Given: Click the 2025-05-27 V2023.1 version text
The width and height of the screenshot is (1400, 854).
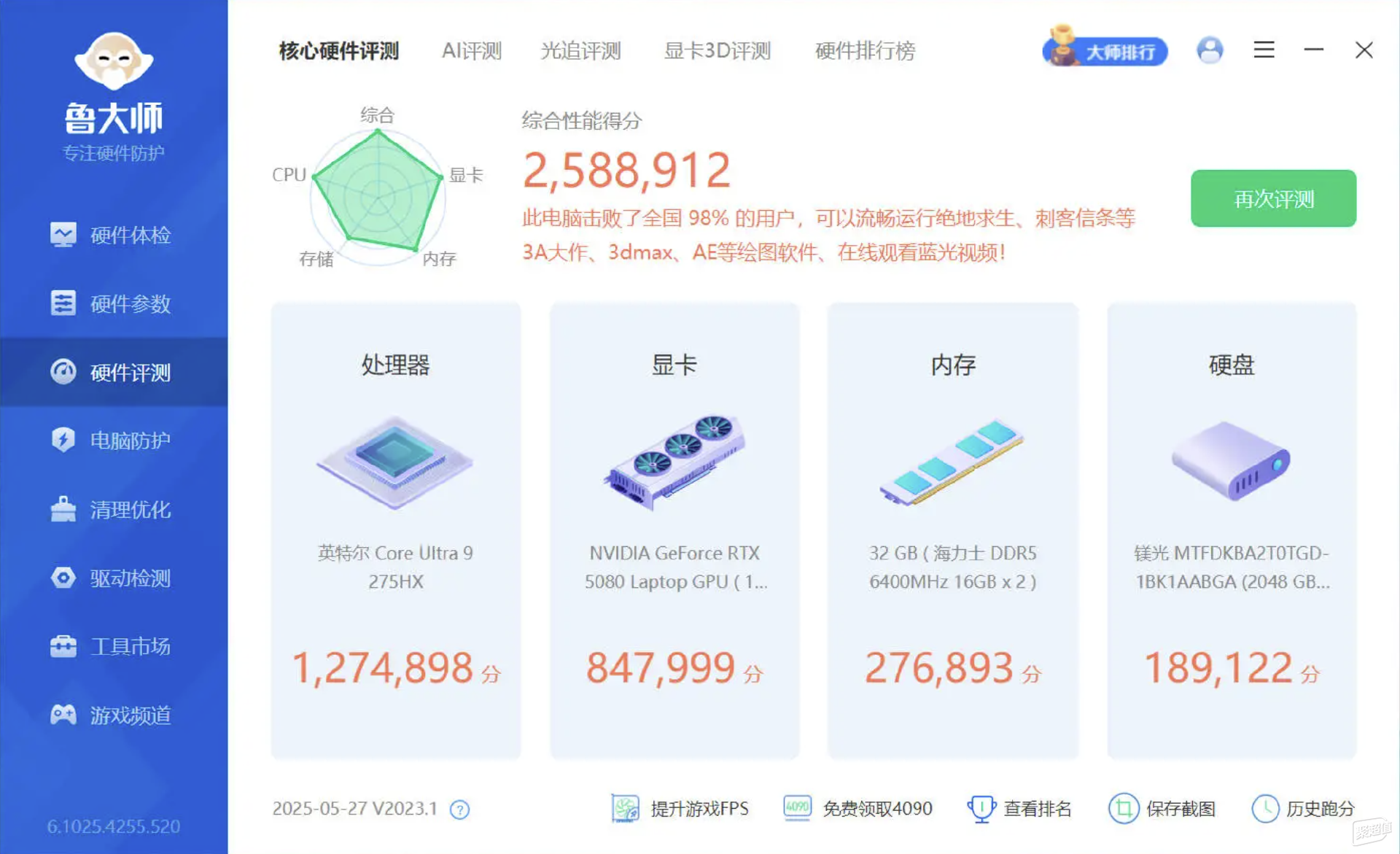Looking at the screenshot, I should tap(354, 809).
